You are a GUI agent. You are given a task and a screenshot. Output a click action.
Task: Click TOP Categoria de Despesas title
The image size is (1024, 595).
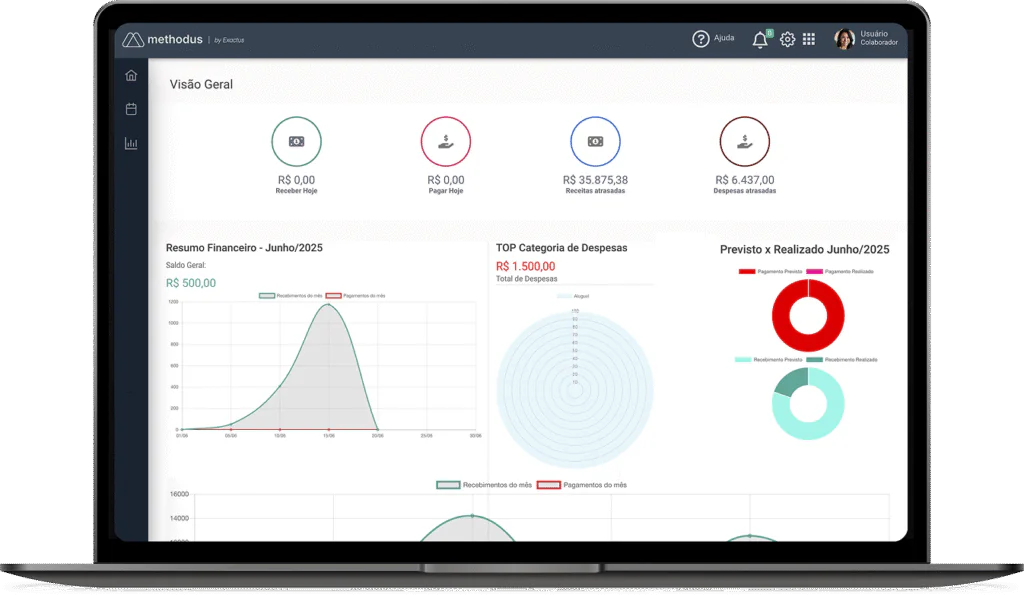click(x=562, y=248)
